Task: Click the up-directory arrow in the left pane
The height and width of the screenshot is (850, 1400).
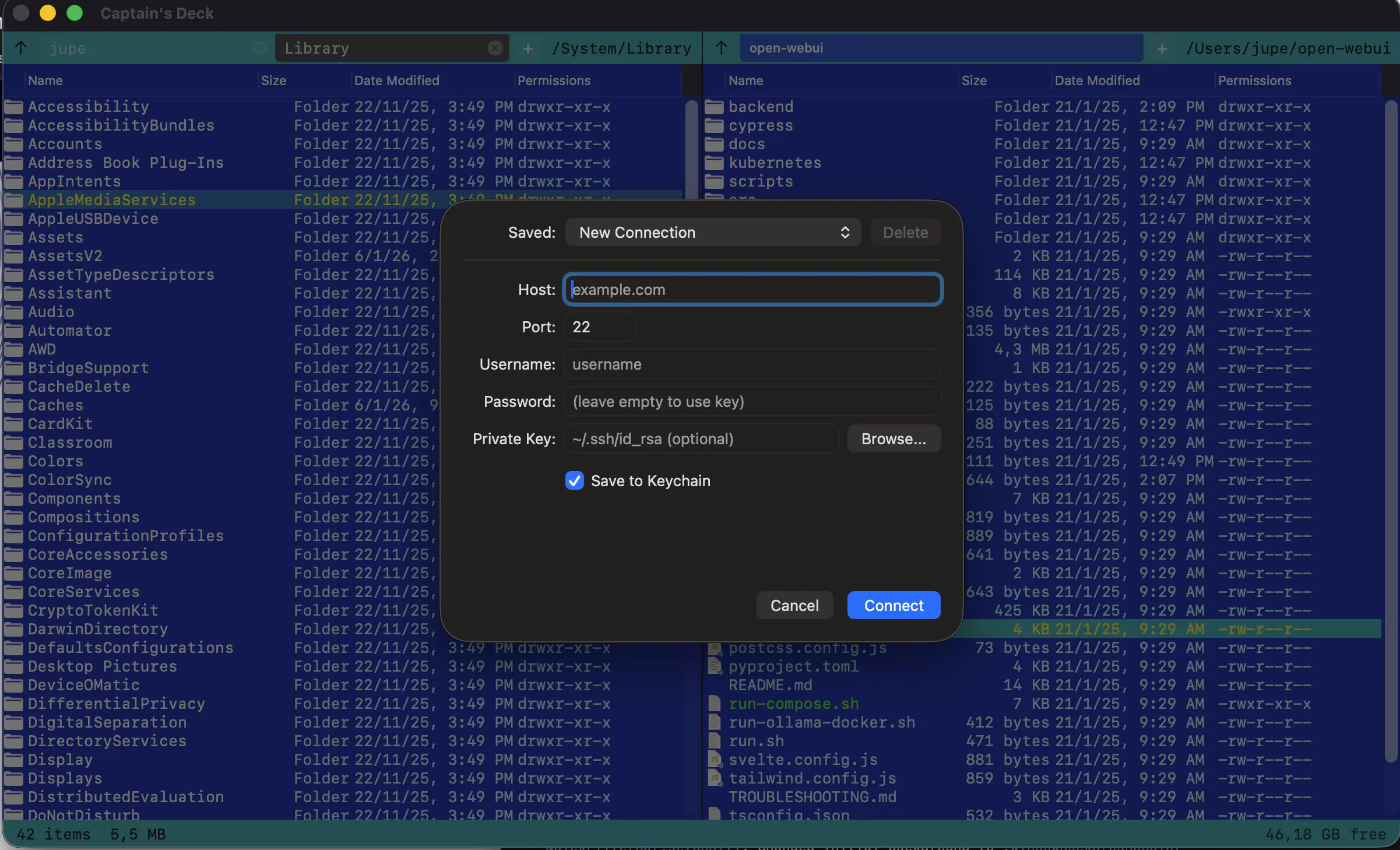Action: (x=22, y=48)
